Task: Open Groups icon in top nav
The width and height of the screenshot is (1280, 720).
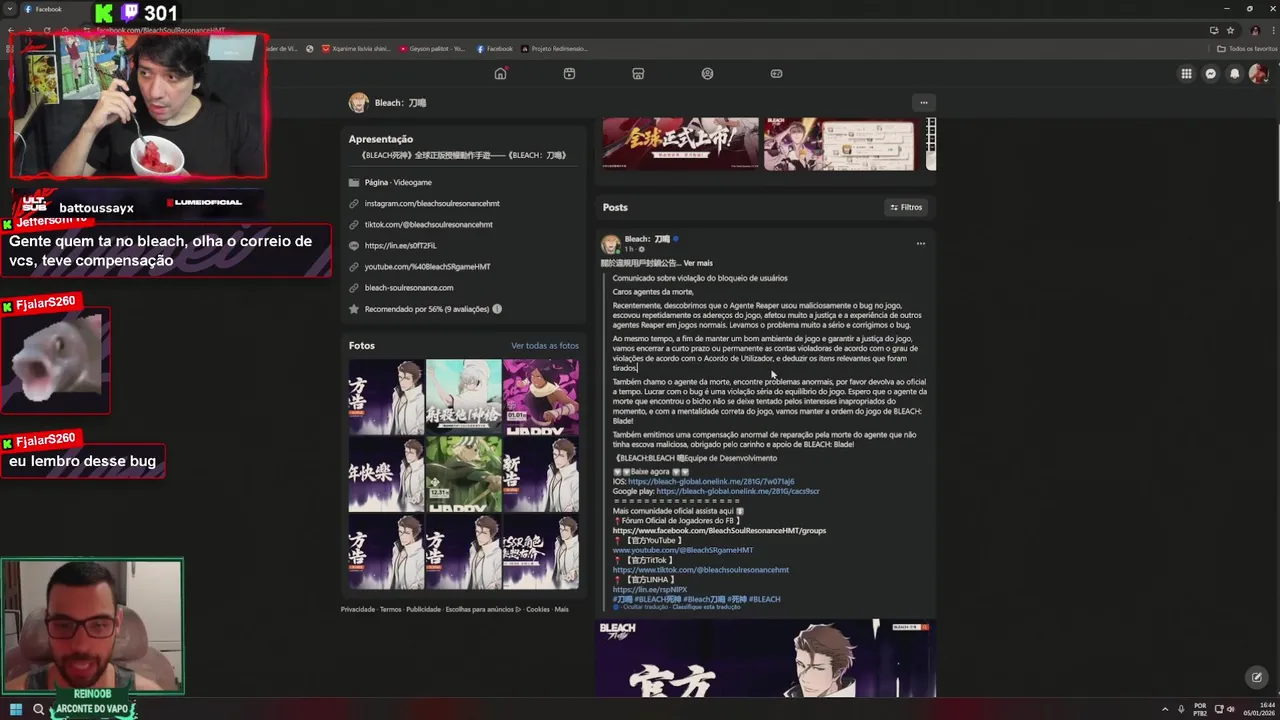Action: coord(707,73)
